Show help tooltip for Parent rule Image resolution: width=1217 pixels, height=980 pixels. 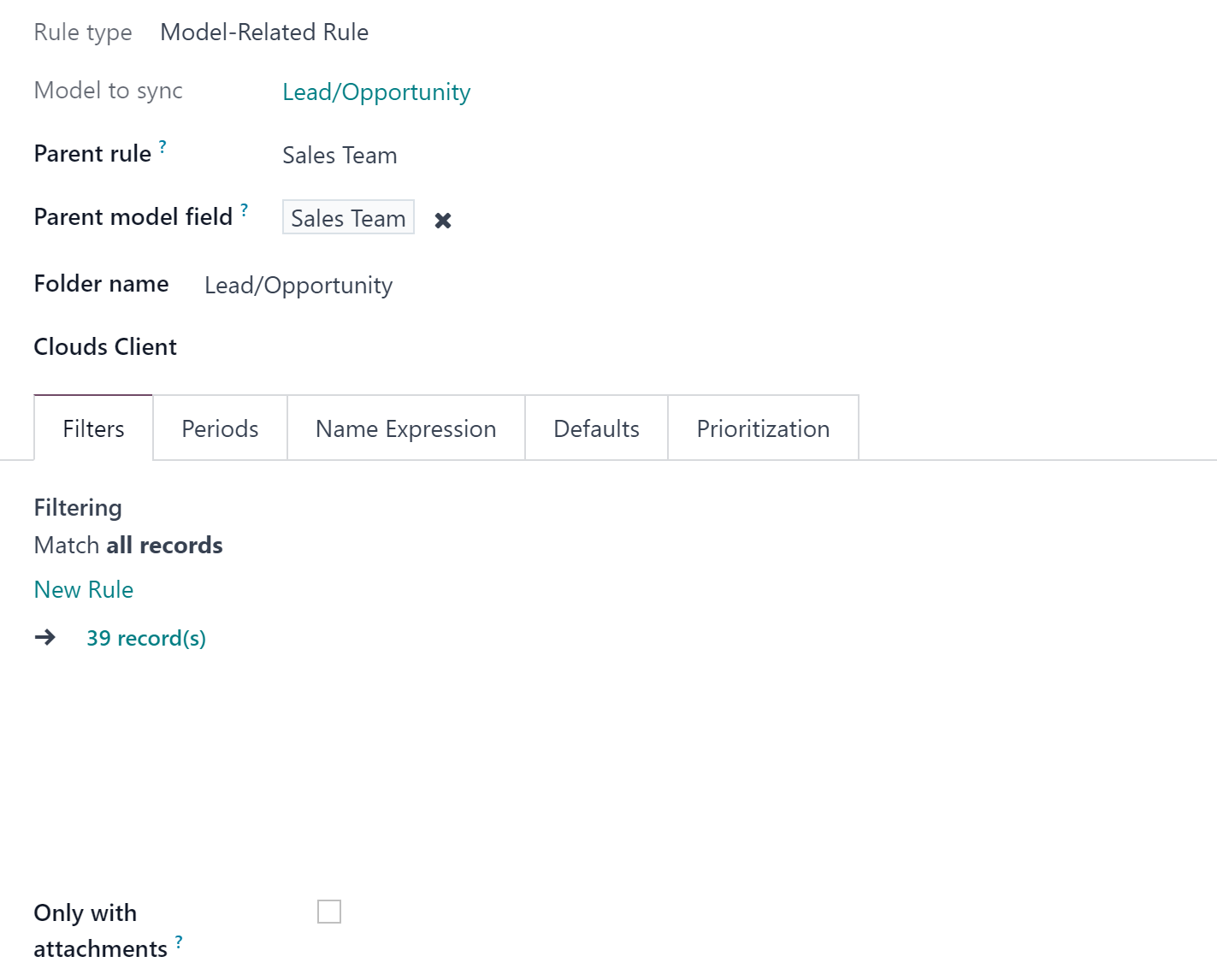tap(162, 146)
